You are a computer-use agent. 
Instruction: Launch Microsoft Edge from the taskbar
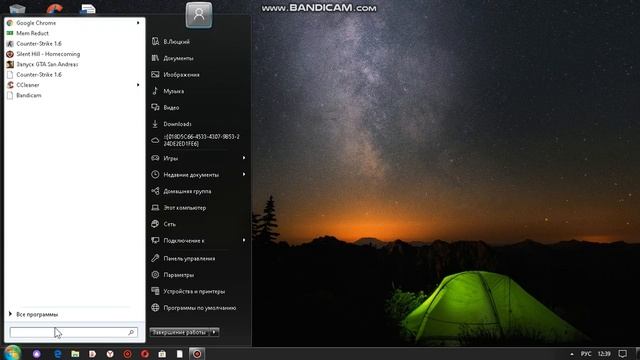click(x=57, y=354)
